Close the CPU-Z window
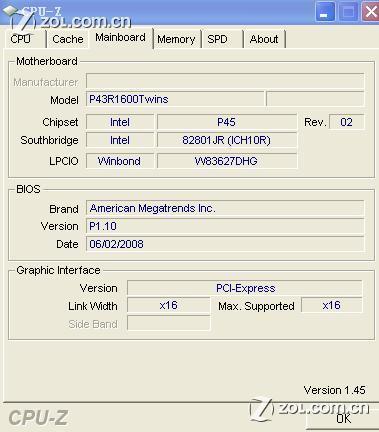Image resolution: width=379 pixels, height=432 pixels. tap(371, 12)
